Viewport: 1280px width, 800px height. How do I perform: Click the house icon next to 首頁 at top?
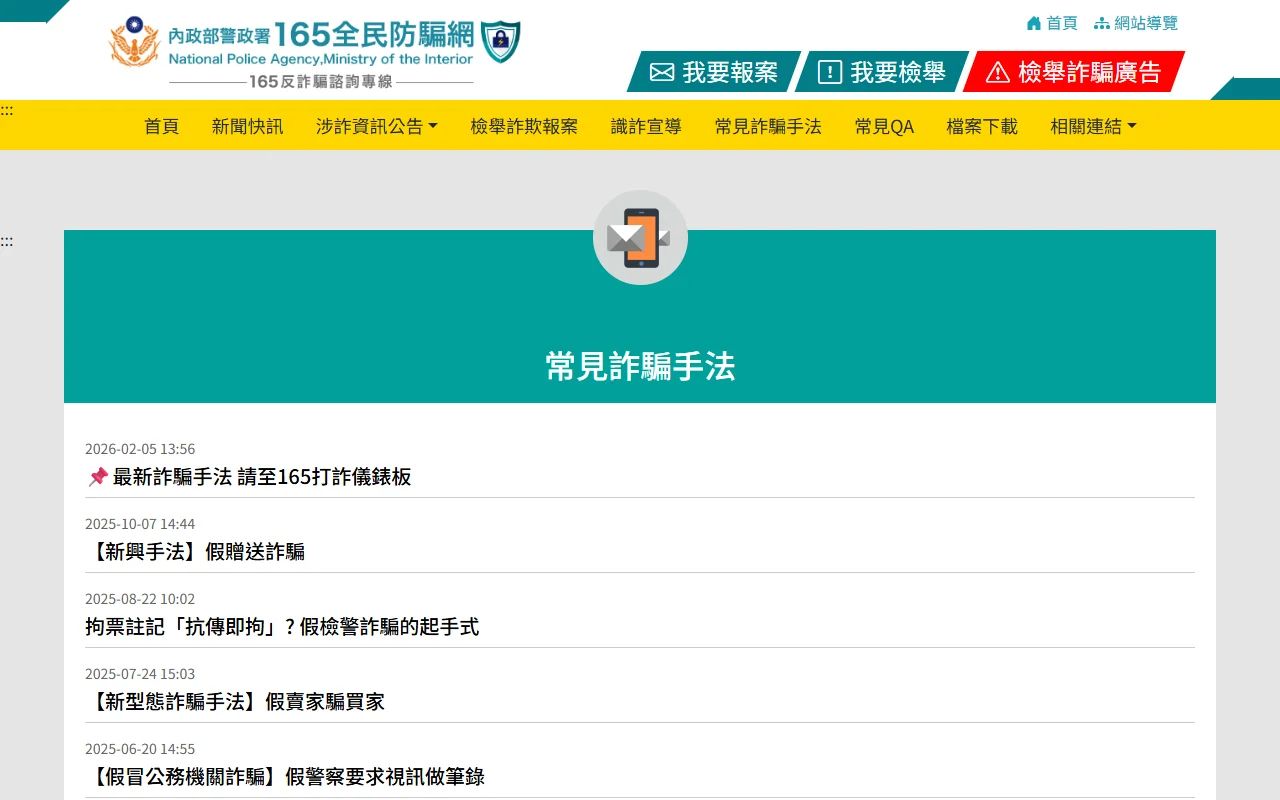pyautogui.click(x=1034, y=23)
